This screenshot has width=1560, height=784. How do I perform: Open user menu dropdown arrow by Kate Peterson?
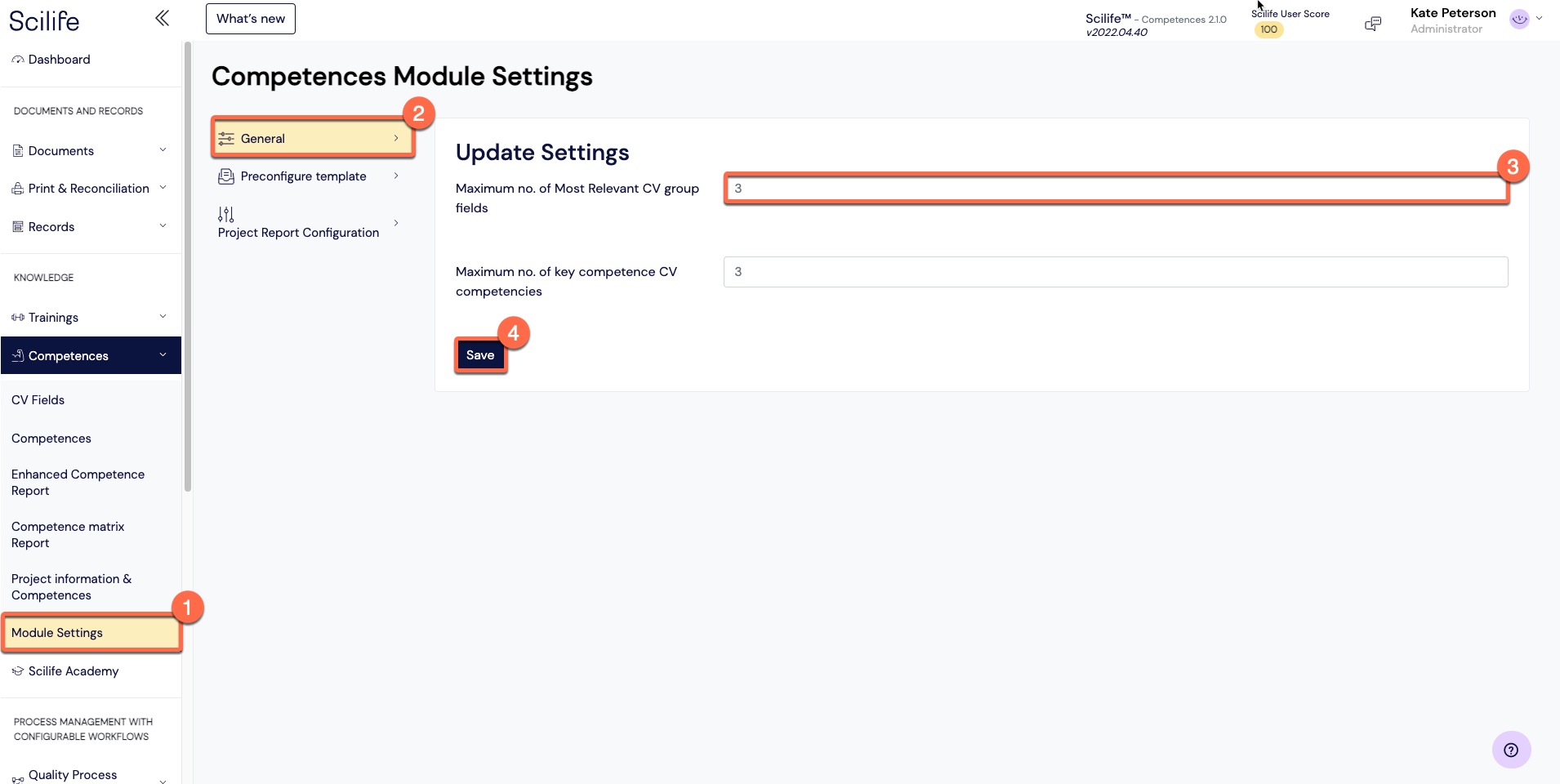[1539, 18]
